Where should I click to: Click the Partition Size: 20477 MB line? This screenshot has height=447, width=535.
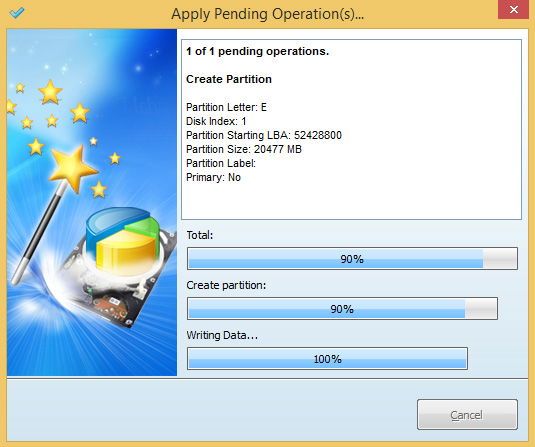click(244, 149)
